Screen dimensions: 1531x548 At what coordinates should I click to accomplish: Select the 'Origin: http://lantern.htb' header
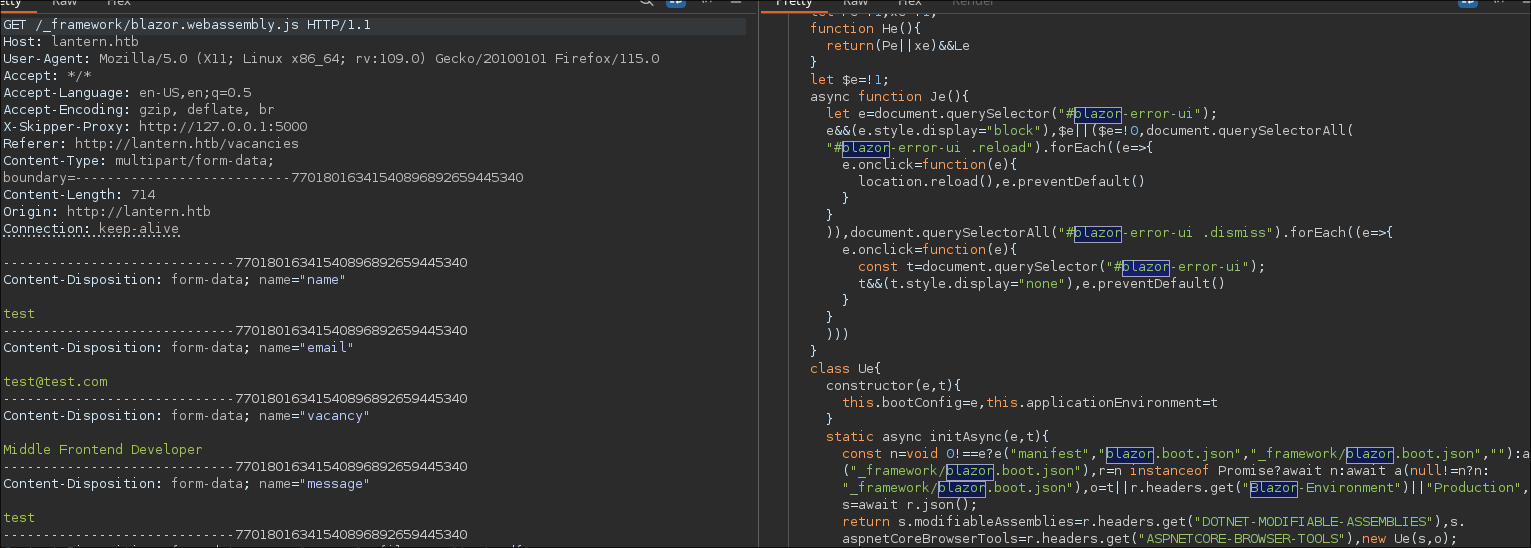107,212
